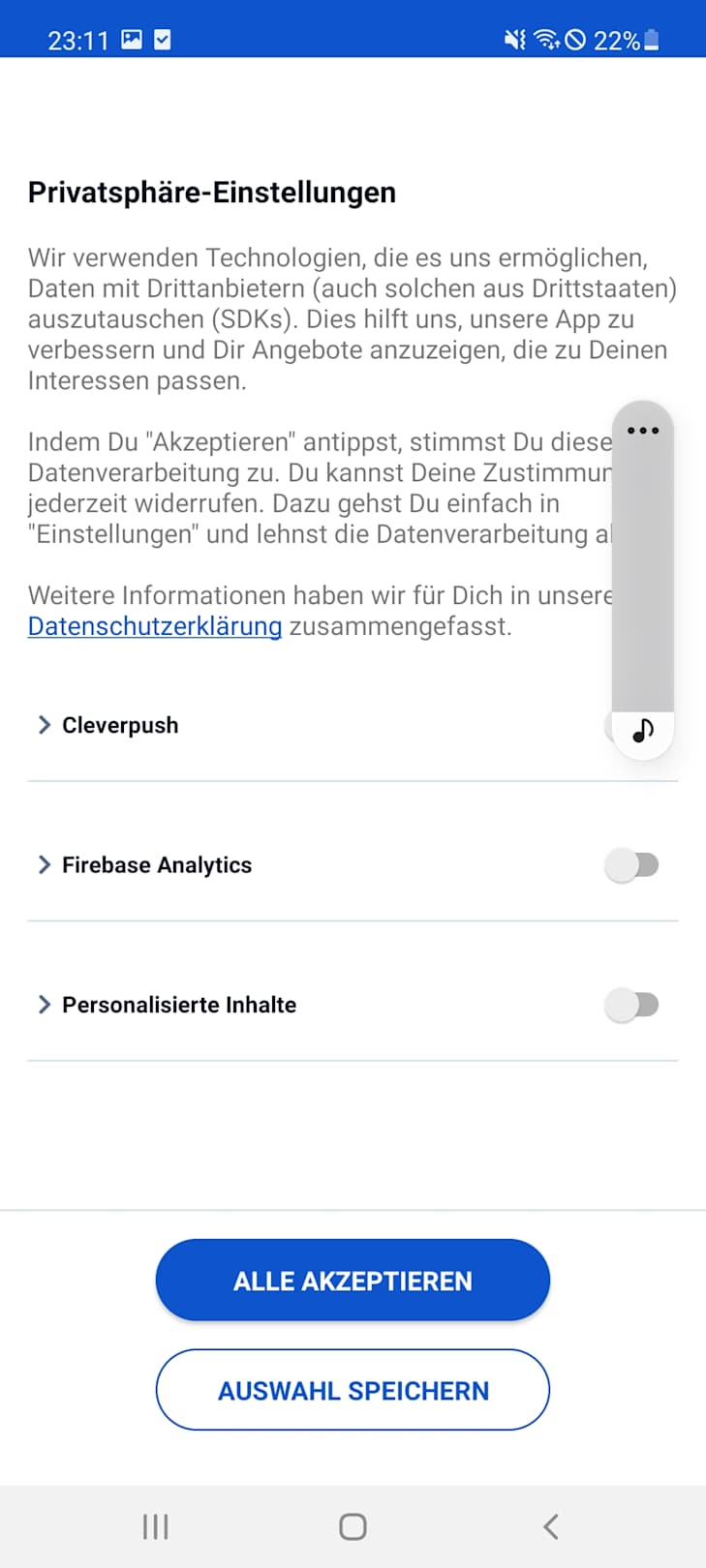Tap the clock in status bar

78,41
